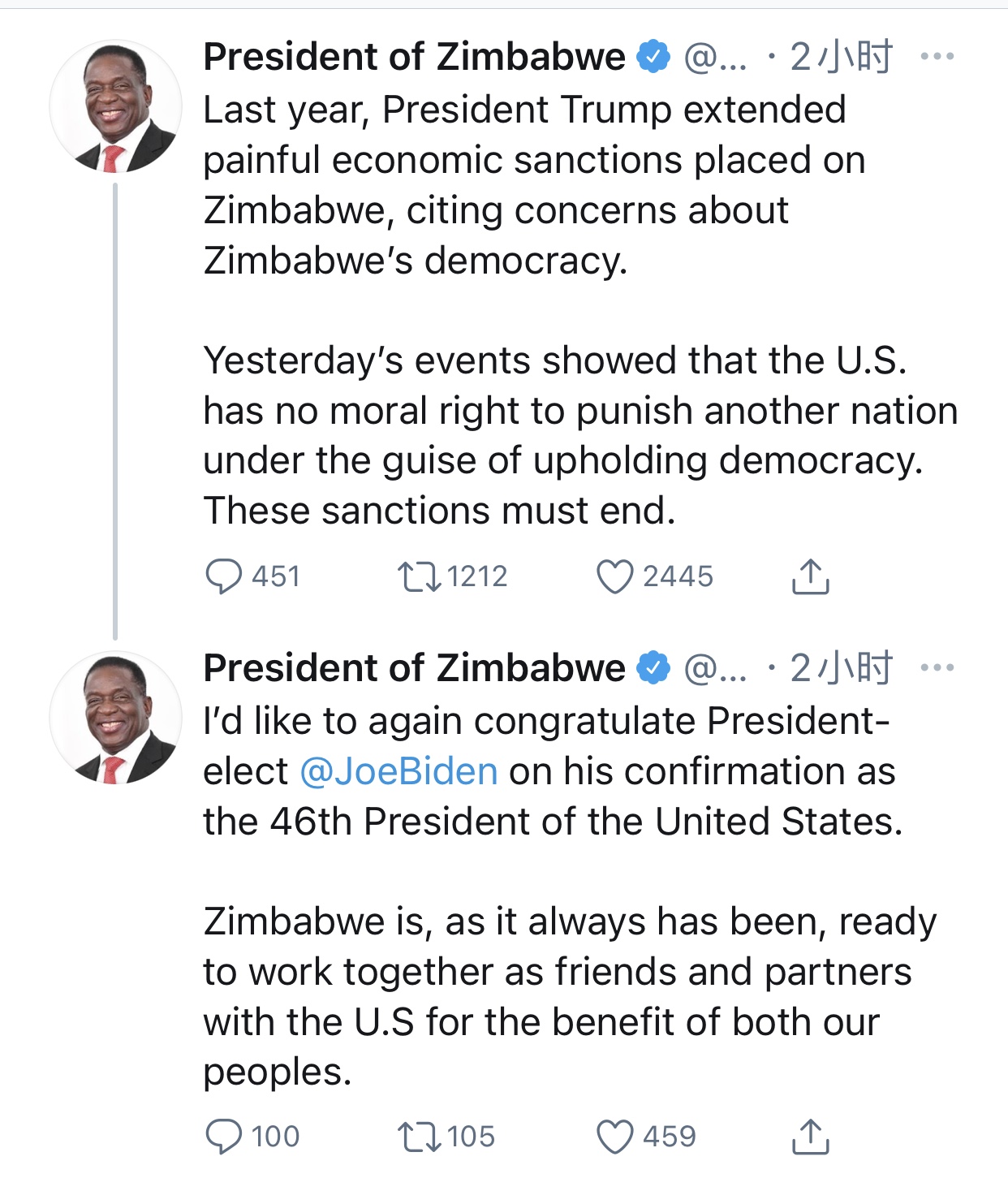Screen dimensions: 1008x1178
Task: Open President of Zimbabwe name on first tweet
Action: click(x=414, y=57)
